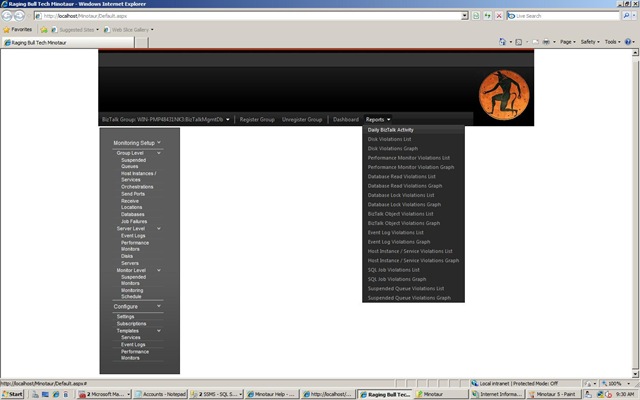This screenshot has height=400, width=640.
Task: Open Subscriptions under Configure
Action: [x=131, y=324]
